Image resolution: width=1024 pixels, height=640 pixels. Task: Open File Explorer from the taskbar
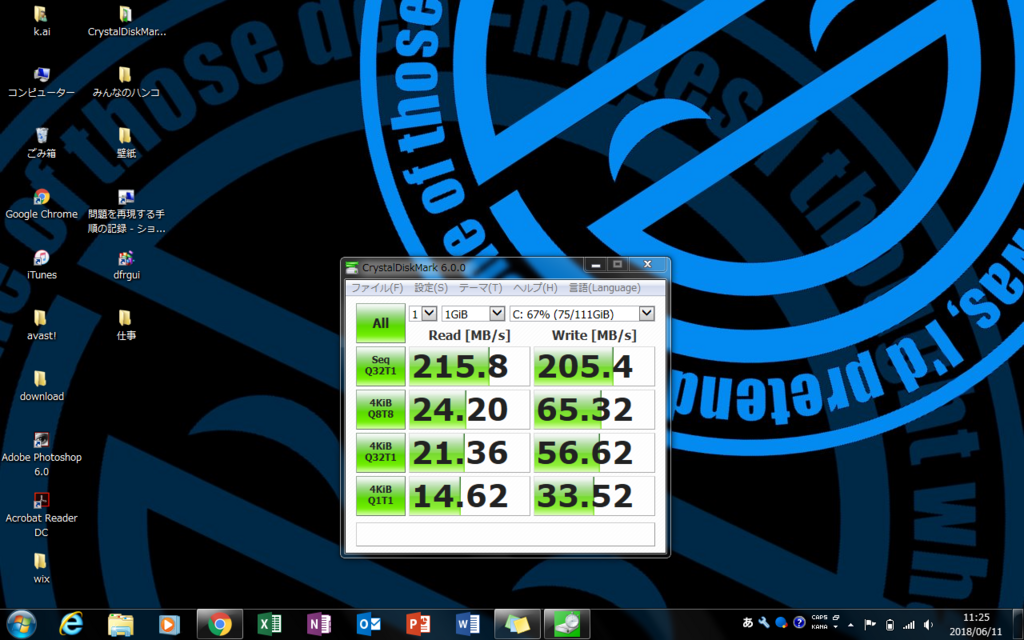pos(121,624)
